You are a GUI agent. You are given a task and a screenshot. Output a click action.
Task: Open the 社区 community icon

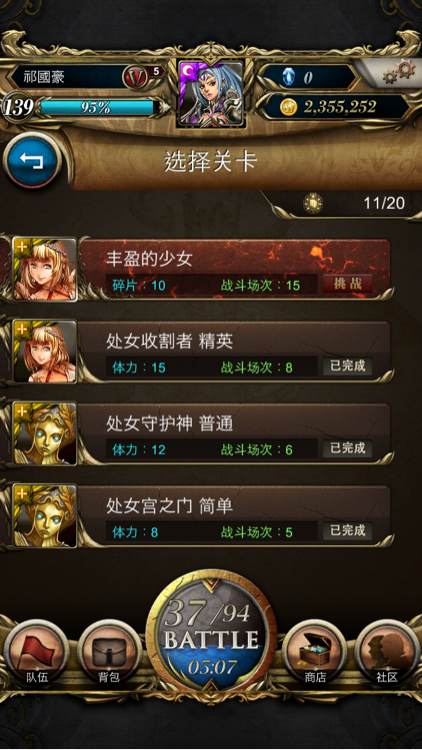[x=387, y=652]
